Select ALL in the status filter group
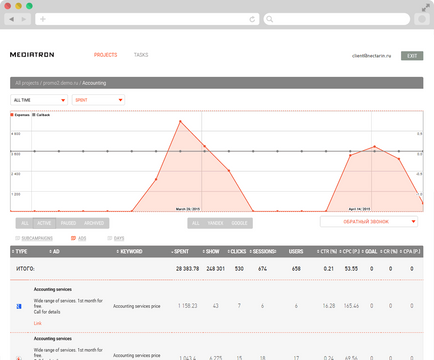The image size is (434, 360). pos(25,223)
